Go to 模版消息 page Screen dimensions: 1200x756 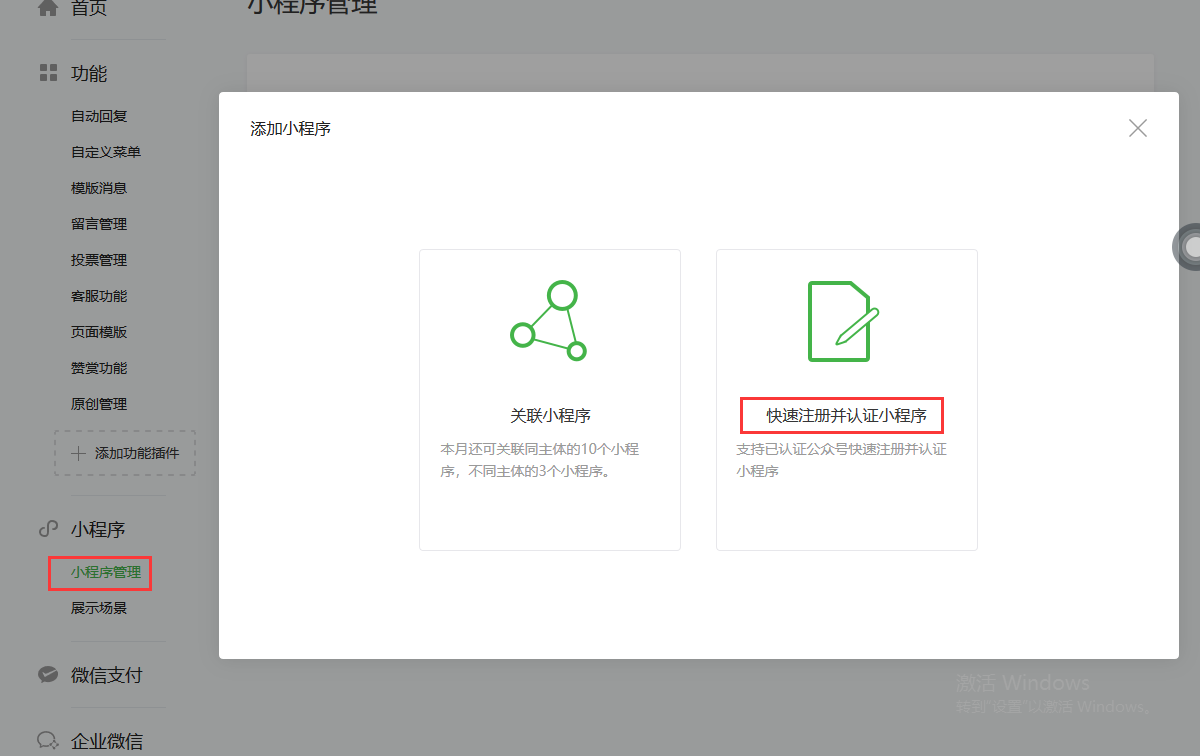[x=99, y=188]
